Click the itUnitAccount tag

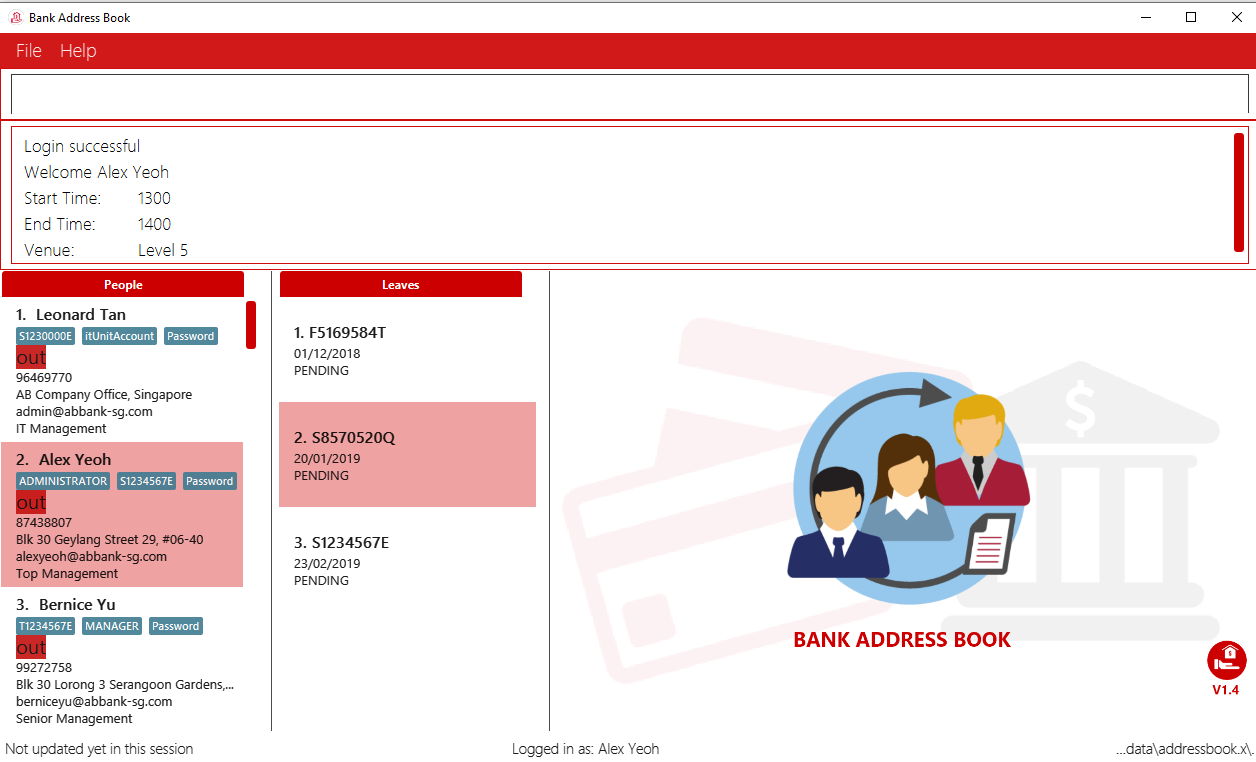pyautogui.click(x=120, y=336)
